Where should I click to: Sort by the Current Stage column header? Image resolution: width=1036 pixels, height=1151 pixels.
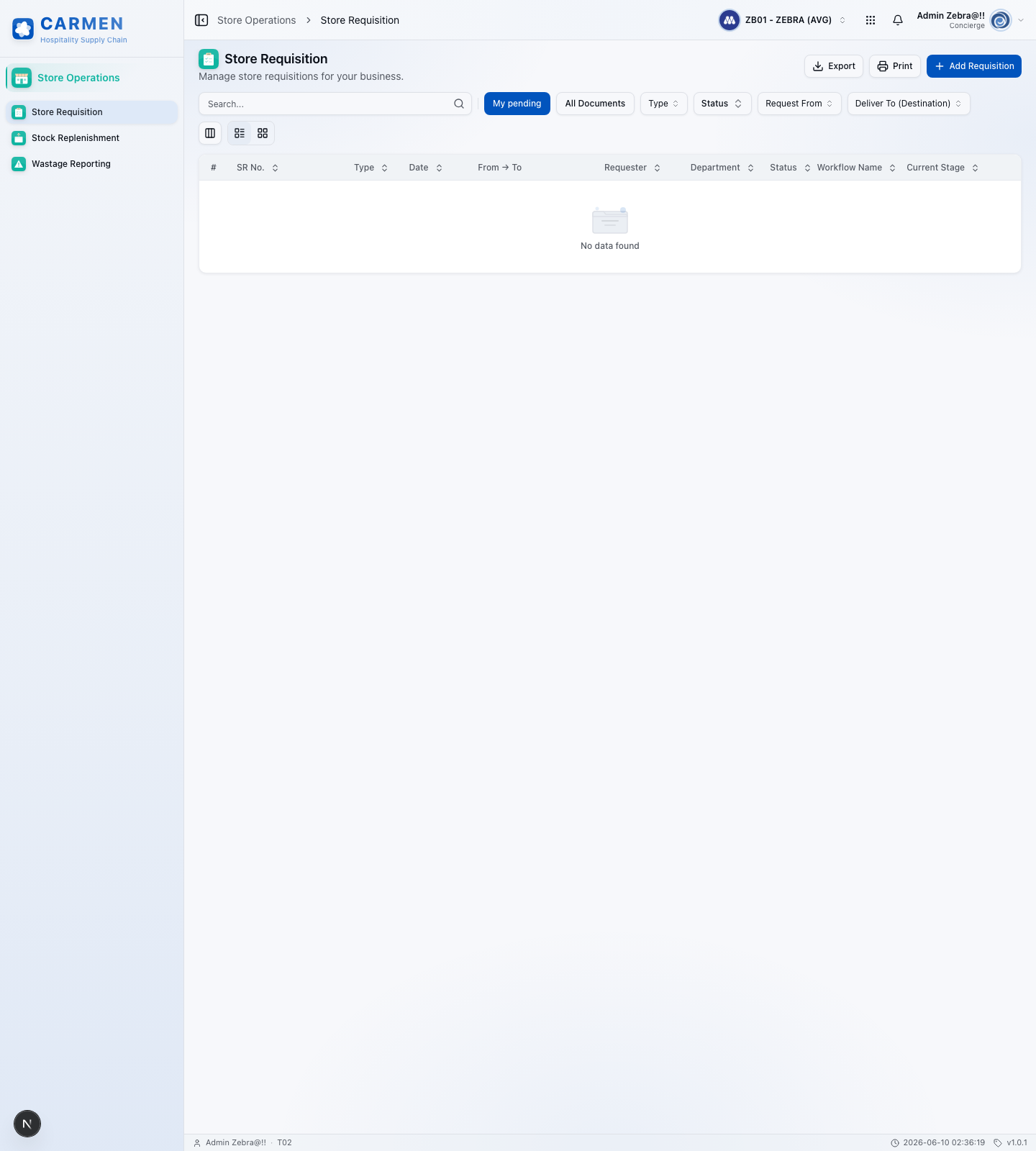pos(942,168)
